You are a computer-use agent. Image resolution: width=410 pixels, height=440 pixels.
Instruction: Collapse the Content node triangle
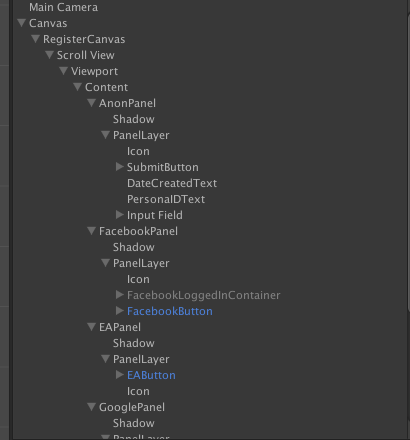(x=78, y=87)
